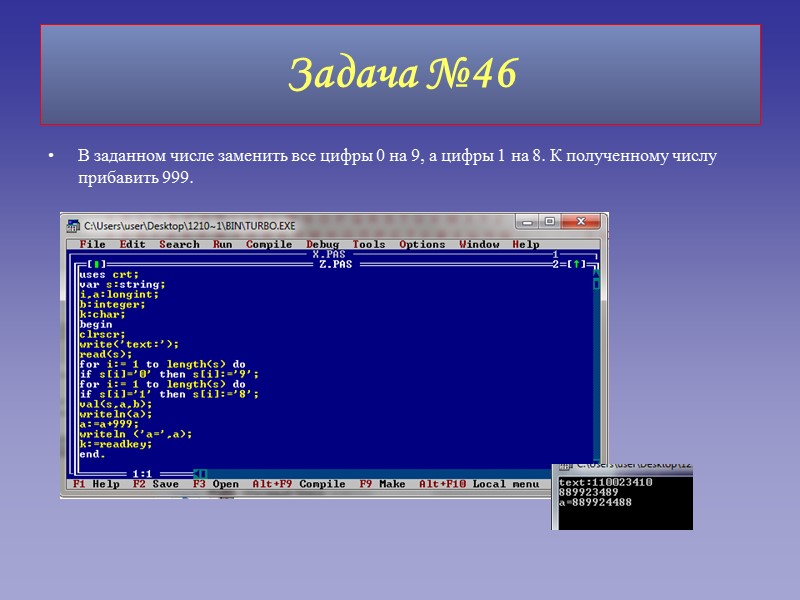
Task: Click the line 'val(s,a,b);'
Action: [x=116, y=404]
